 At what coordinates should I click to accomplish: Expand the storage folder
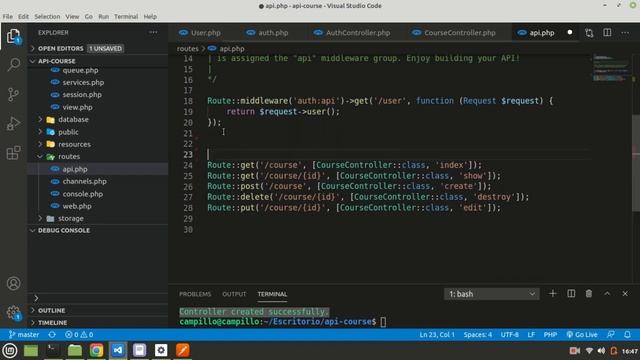tap(98, 218)
